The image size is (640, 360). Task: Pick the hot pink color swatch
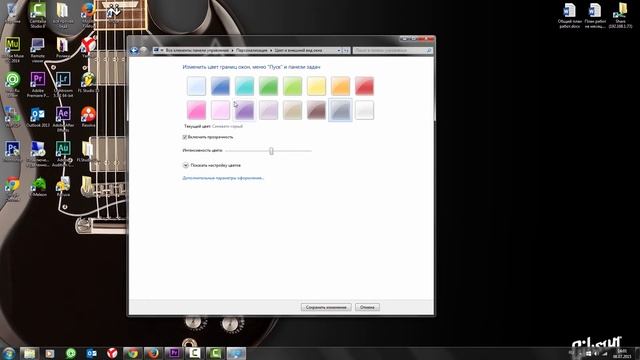tap(196, 110)
